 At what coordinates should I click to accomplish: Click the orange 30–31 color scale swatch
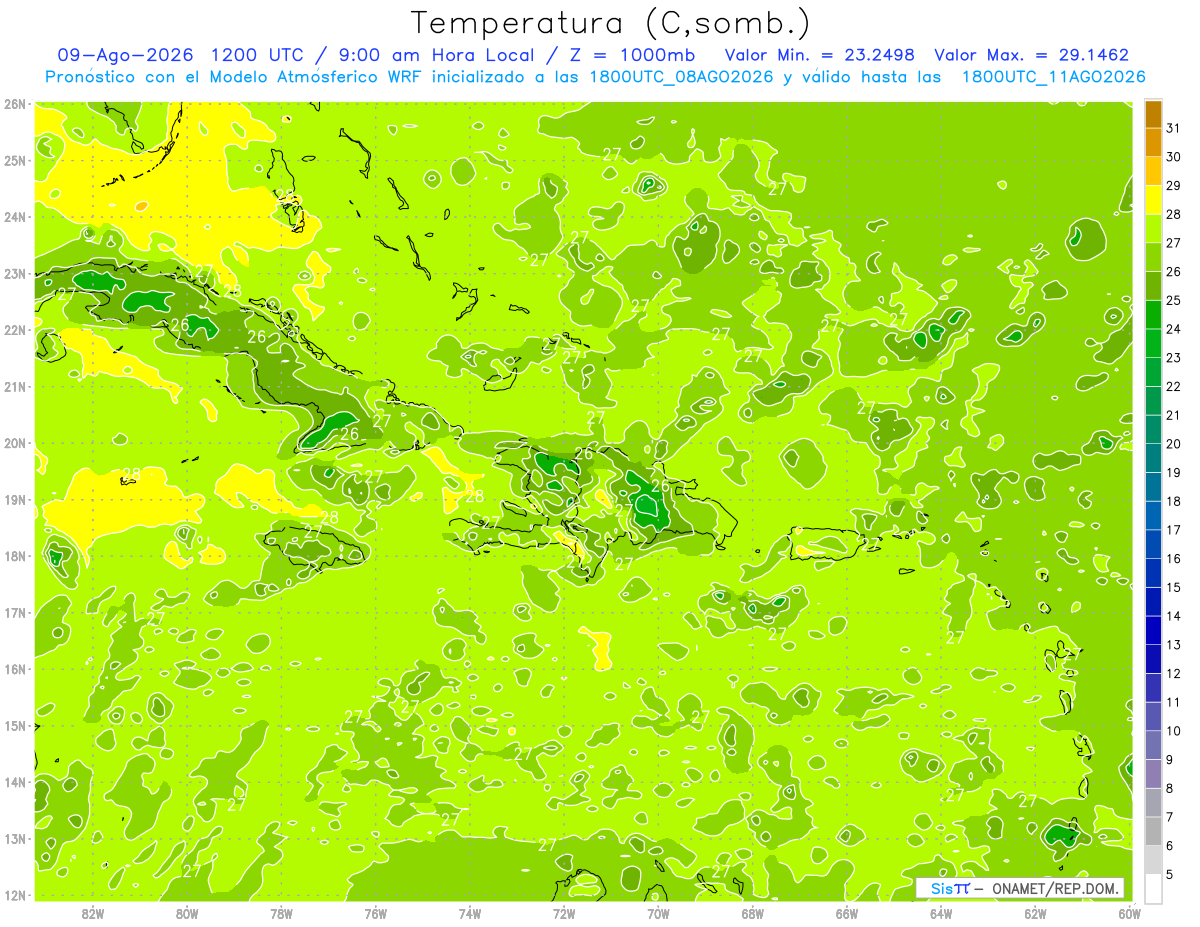1153,143
